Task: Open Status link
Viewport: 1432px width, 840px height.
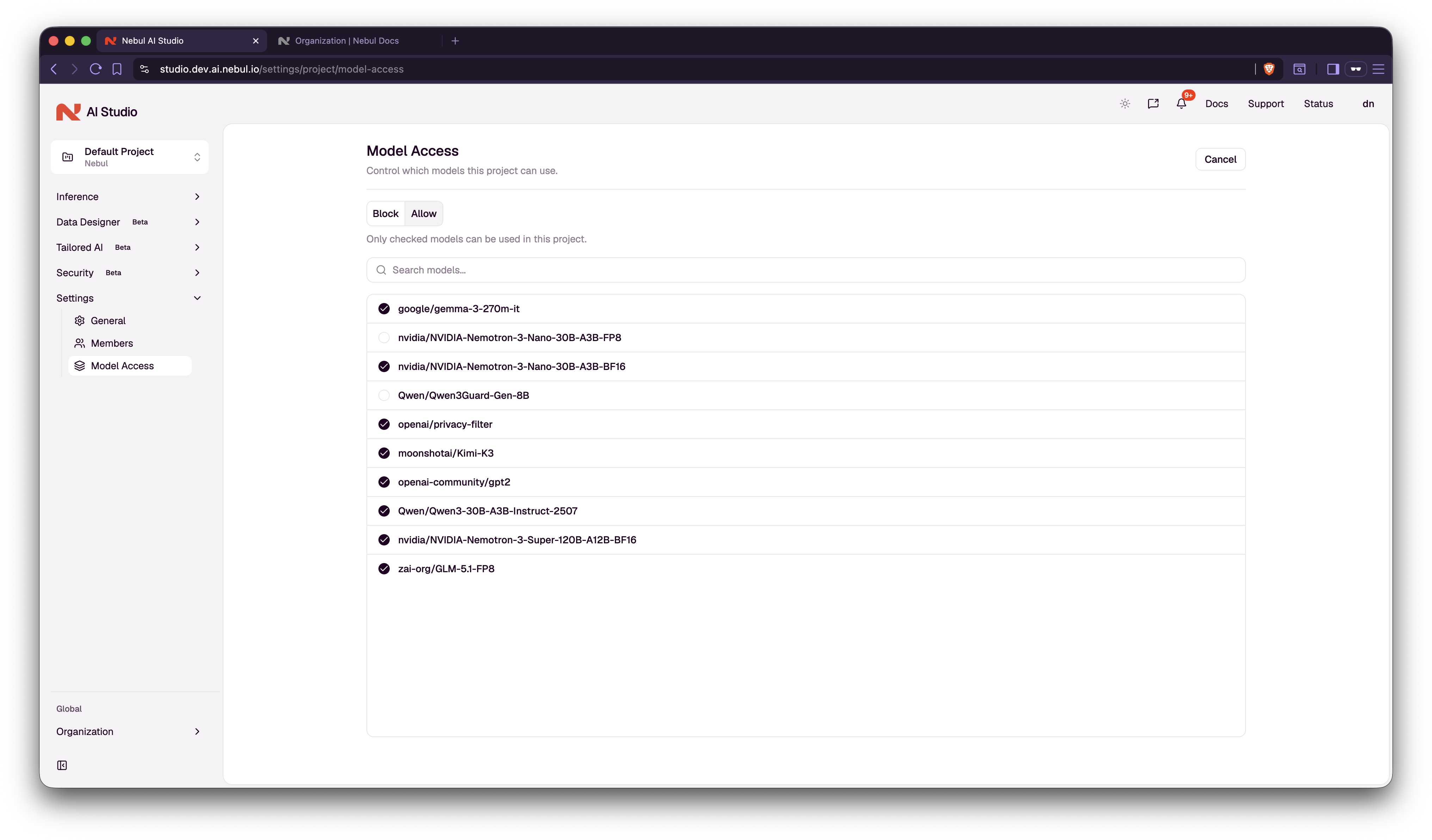Action: [x=1318, y=104]
